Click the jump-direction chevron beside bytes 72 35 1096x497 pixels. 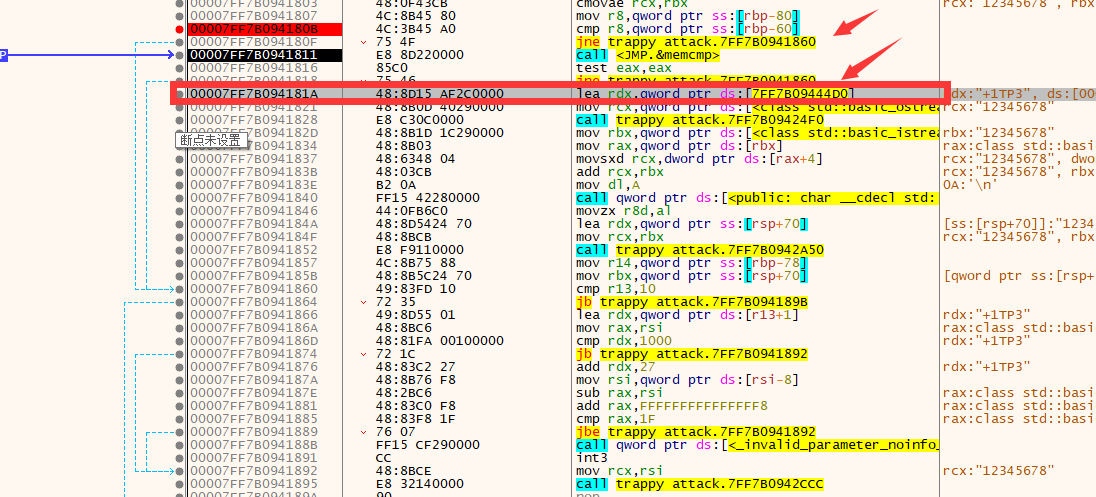coord(364,301)
